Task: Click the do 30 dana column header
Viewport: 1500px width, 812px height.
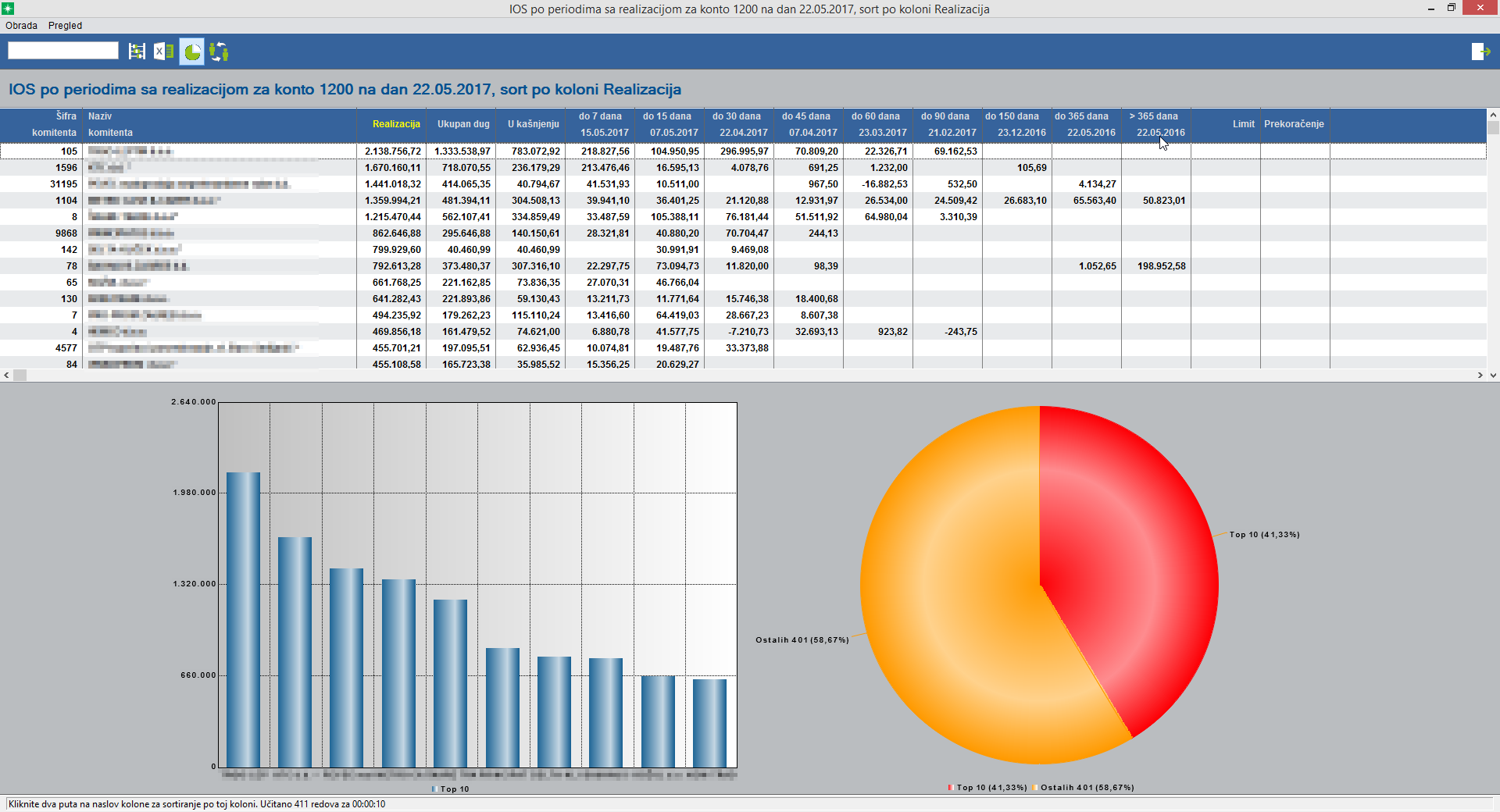Action: (738, 124)
